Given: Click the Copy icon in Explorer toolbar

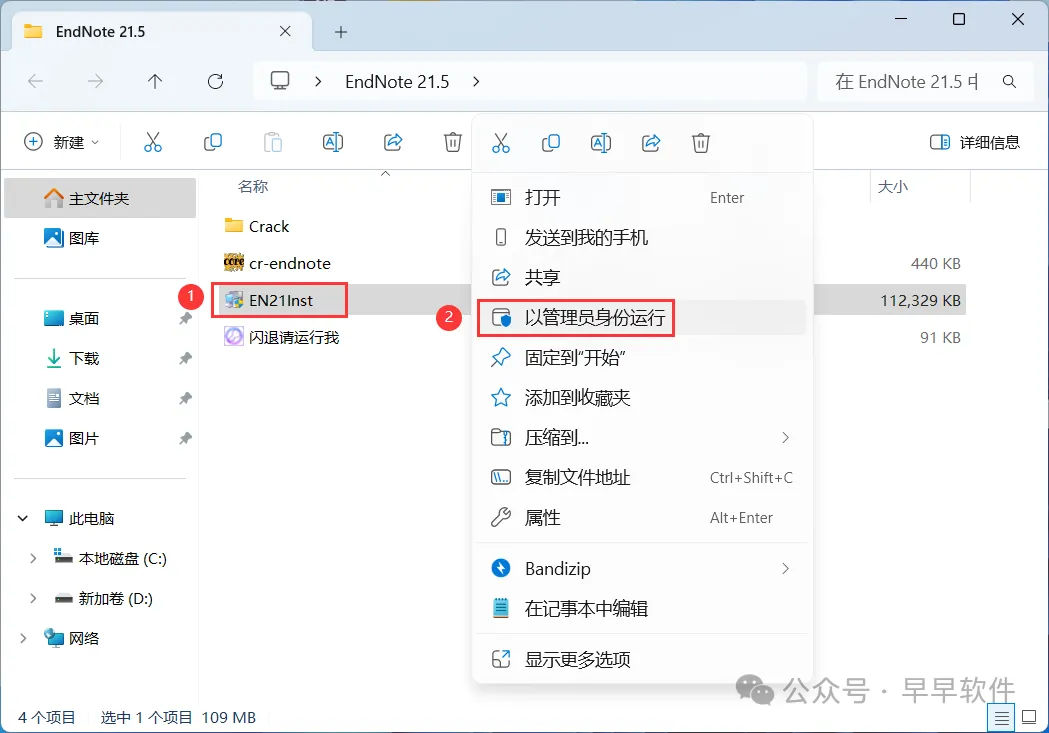Looking at the screenshot, I should tap(213, 142).
